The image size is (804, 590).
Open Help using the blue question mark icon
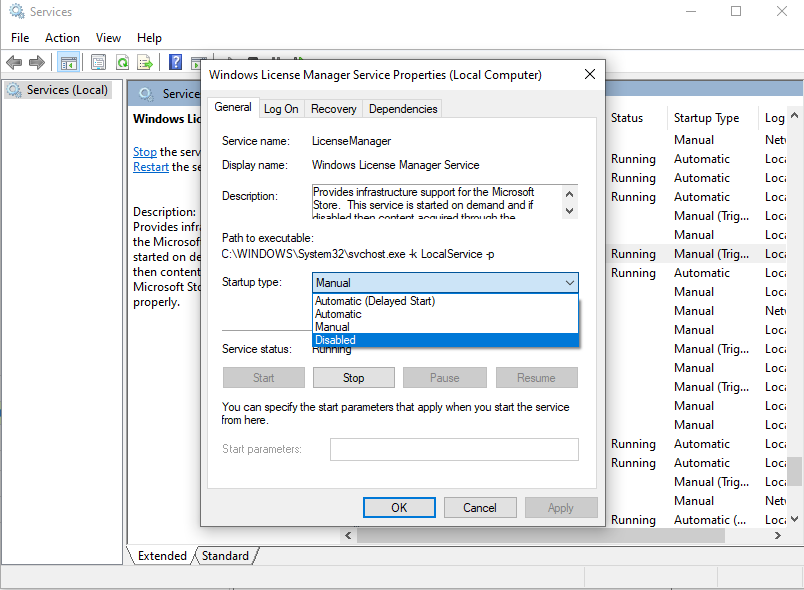(x=176, y=62)
